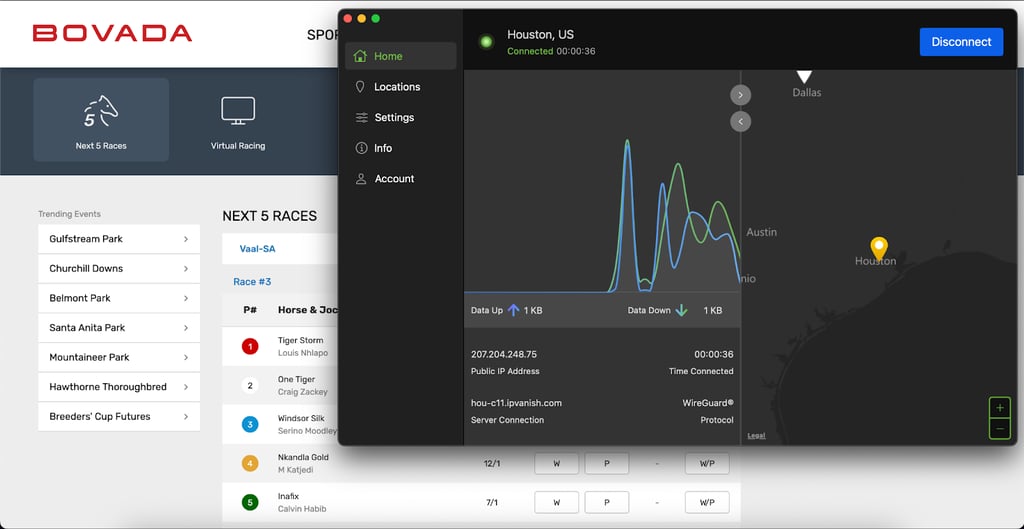Click the Bovada logo
This screenshot has height=529, width=1024.
point(112,33)
